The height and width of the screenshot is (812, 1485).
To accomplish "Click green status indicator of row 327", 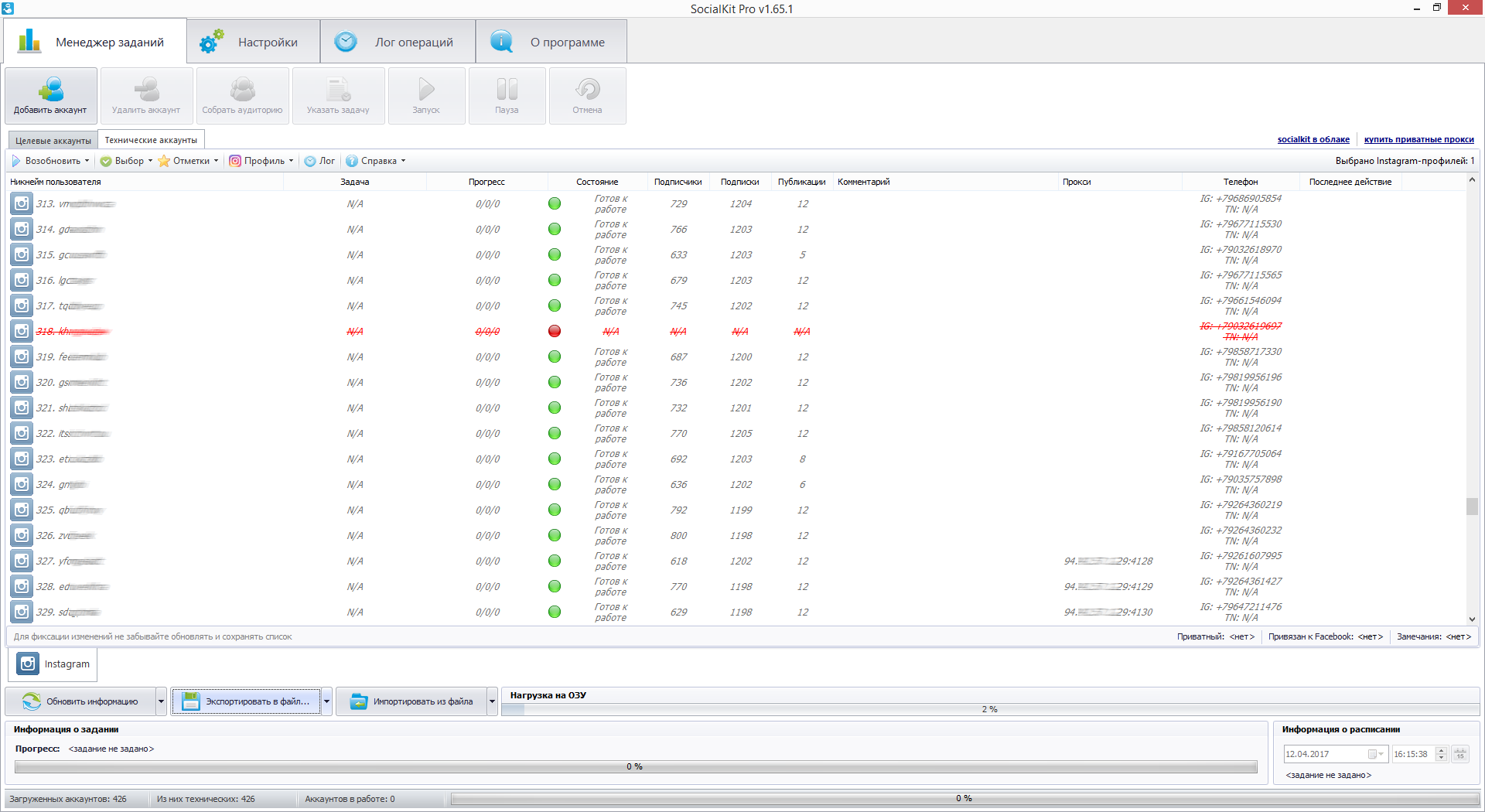I will [555, 561].
